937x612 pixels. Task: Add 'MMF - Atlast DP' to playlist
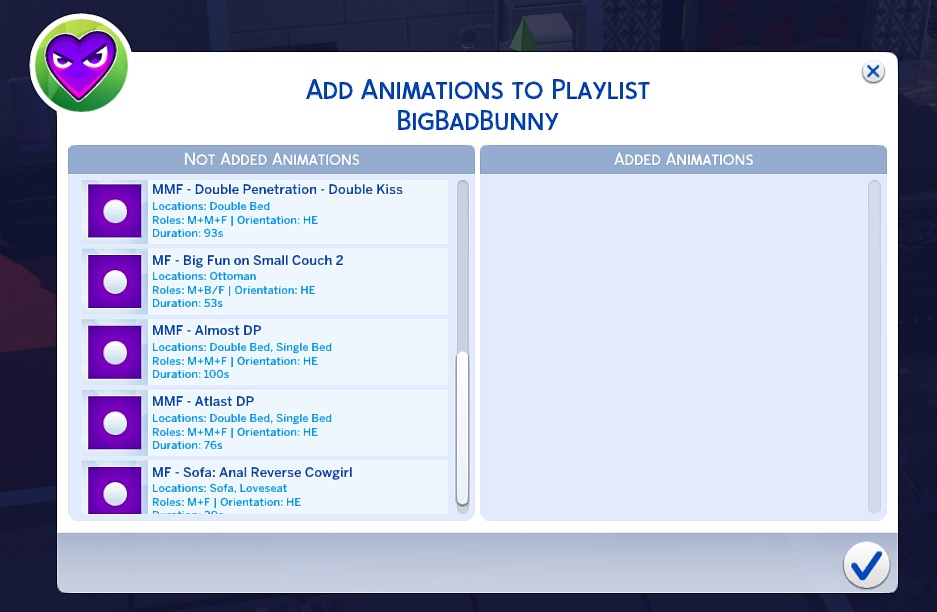click(265, 423)
